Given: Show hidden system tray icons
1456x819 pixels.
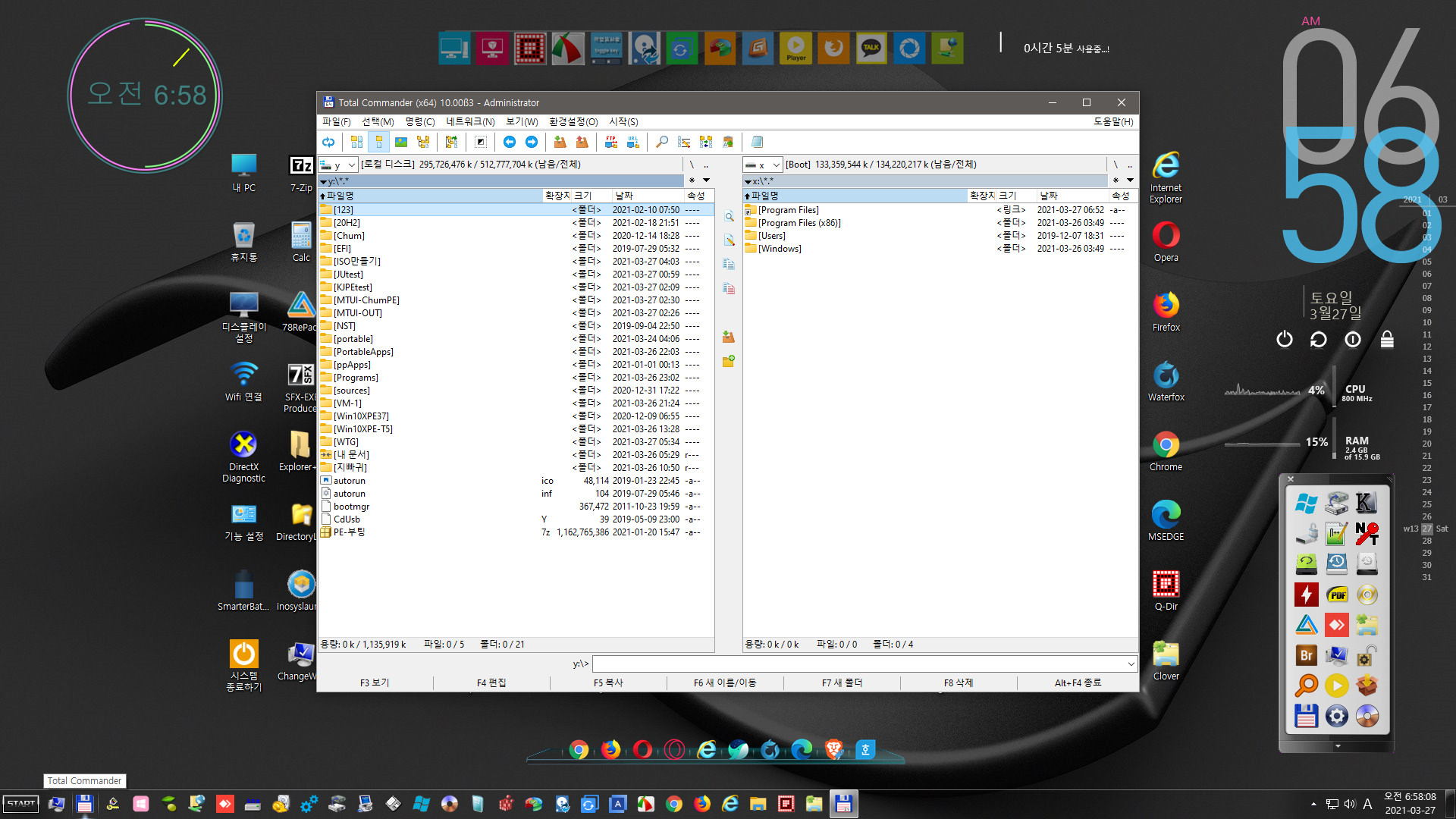Looking at the screenshot, I should pos(1313,804).
